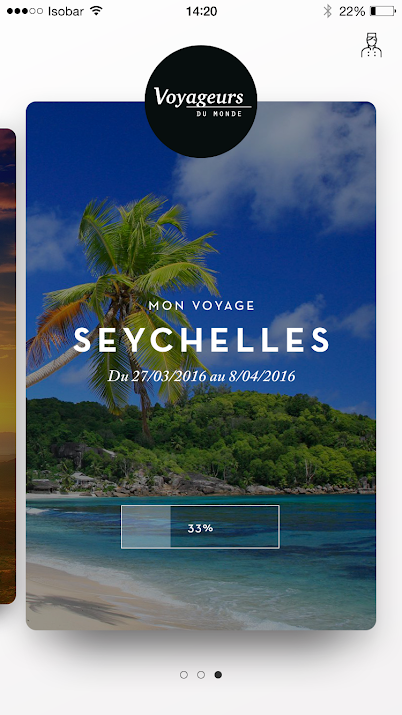
Task: Open the SEYCHELLES trip title
Action: [x=201, y=340]
